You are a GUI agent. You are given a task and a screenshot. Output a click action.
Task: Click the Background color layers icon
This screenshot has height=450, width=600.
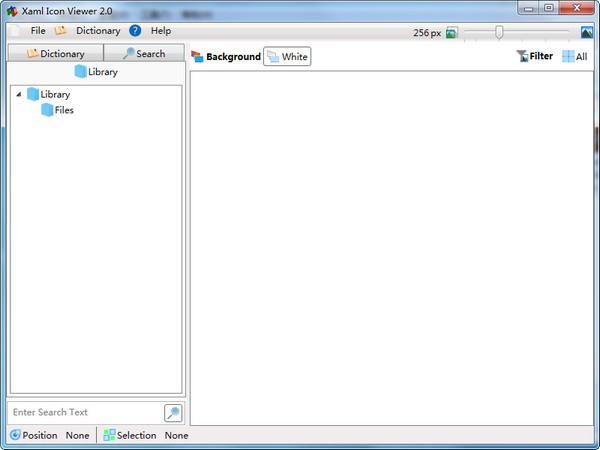[197, 56]
